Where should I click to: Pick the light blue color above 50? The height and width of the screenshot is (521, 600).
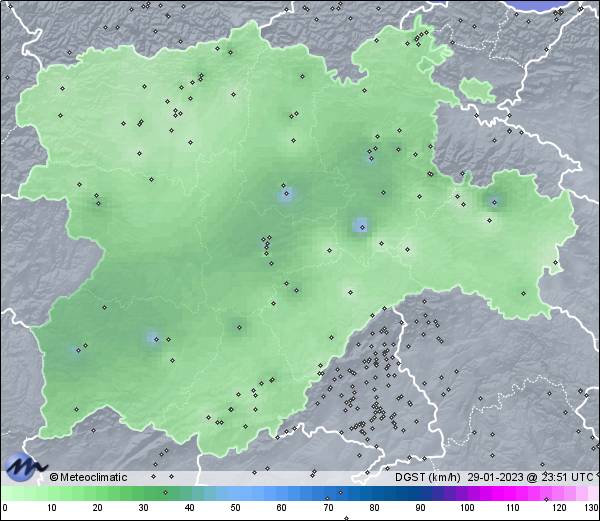coord(235,493)
